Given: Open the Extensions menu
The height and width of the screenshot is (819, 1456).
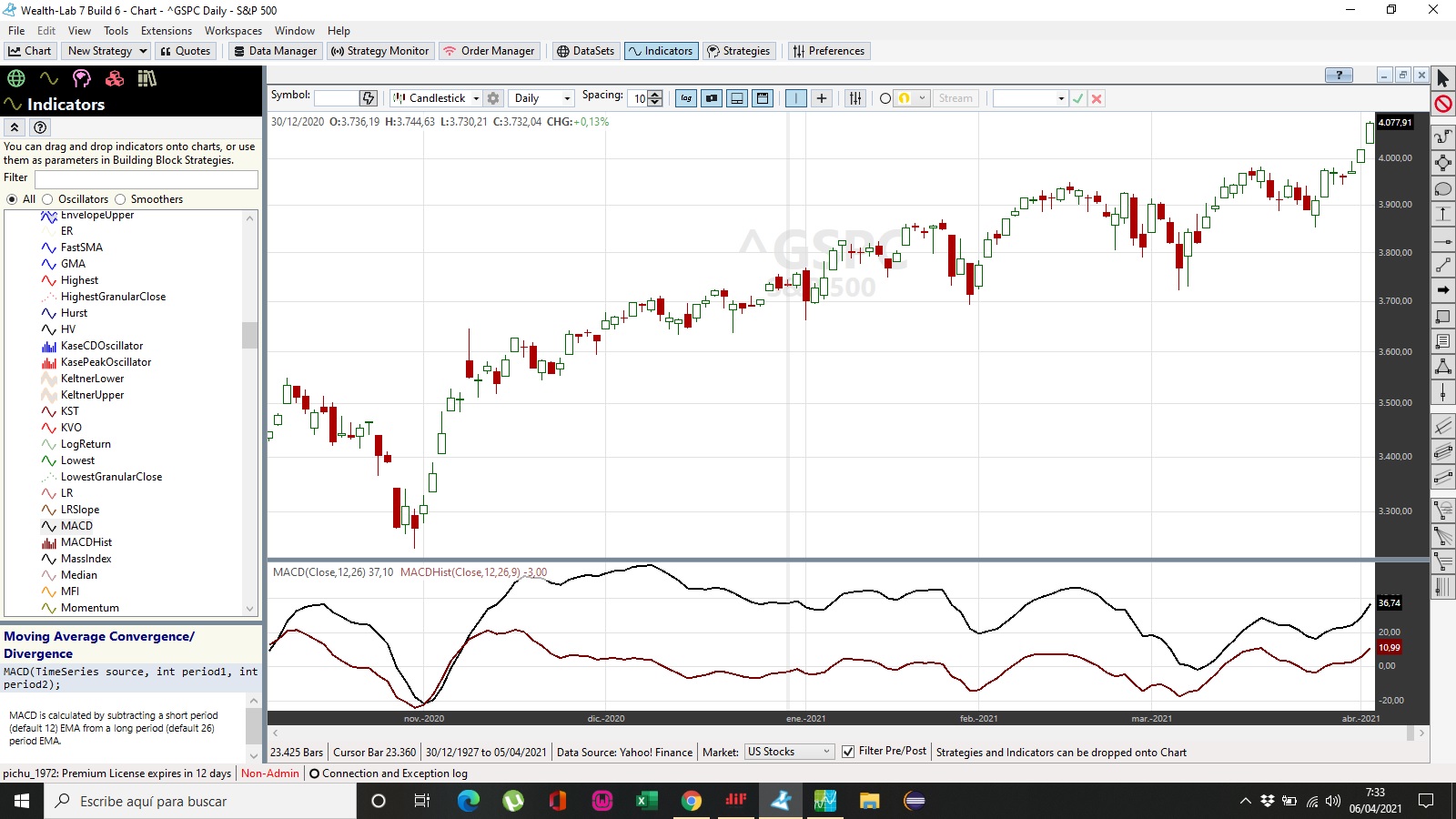Looking at the screenshot, I should pos(167,31).
